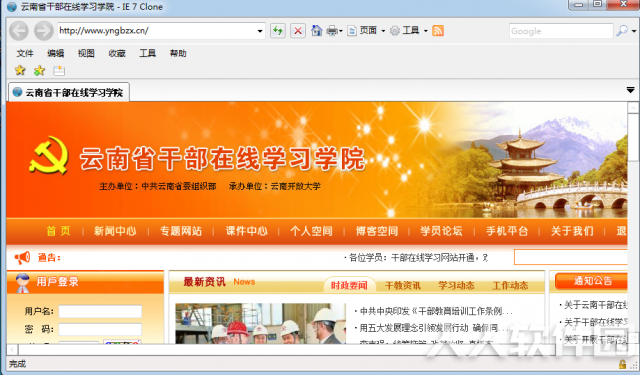Image resolution: width=640 pixels, height=375 pixels.
Task: Open news link 用五大发展理念引领发展行动
Action: point(432,328)
